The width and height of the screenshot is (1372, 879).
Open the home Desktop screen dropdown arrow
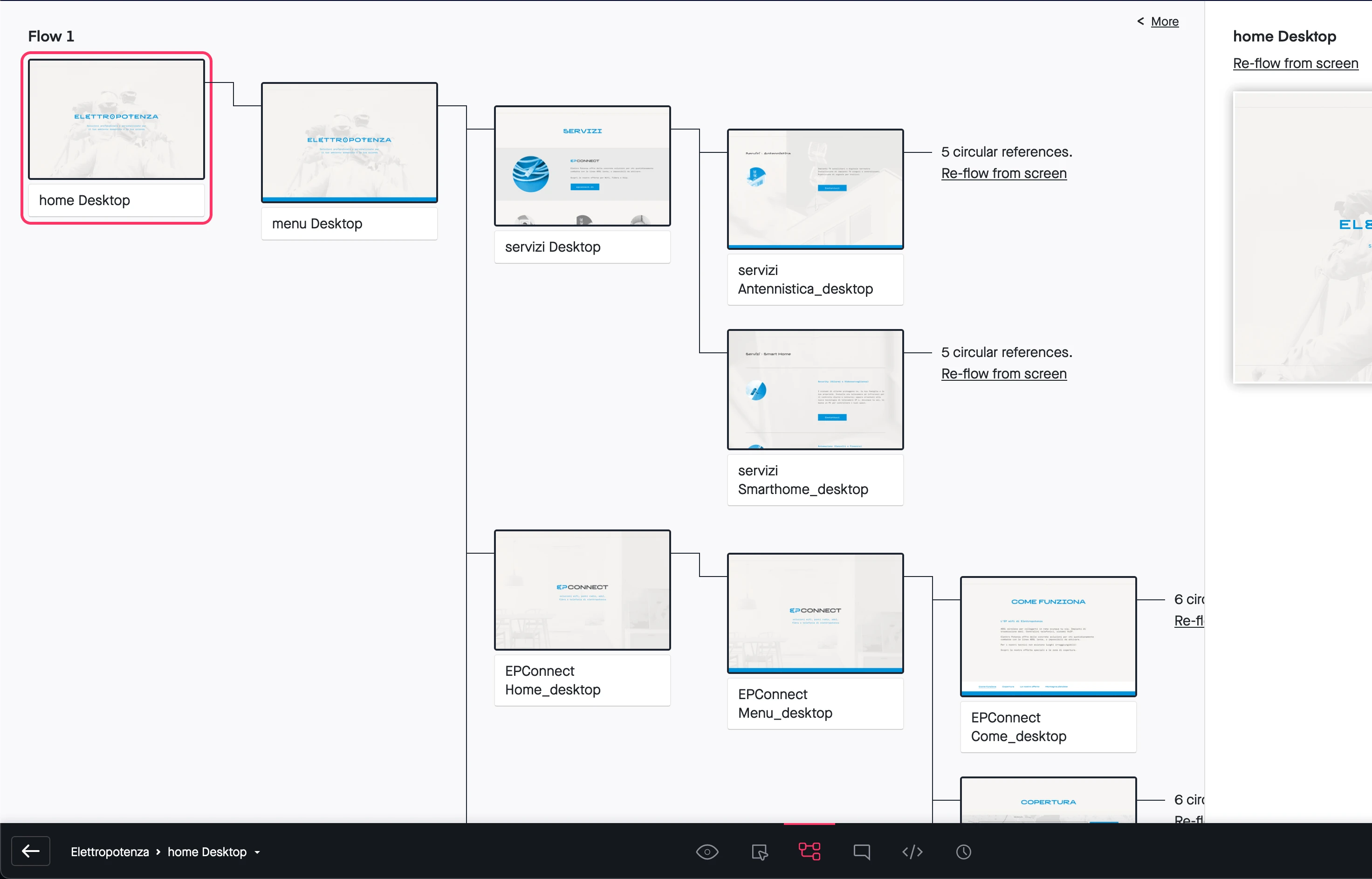click(x=257, y=852)
